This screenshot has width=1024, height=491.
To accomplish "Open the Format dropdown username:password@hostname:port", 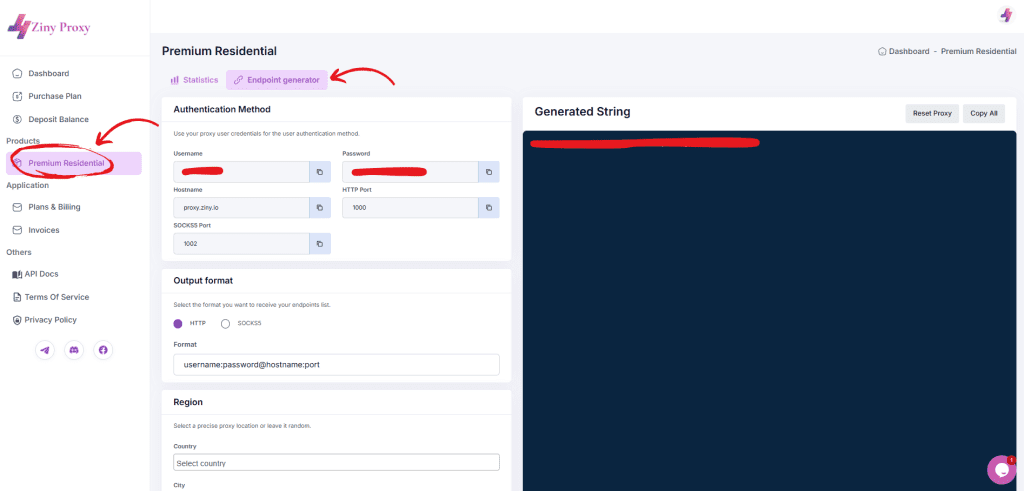I will point(336,365).
